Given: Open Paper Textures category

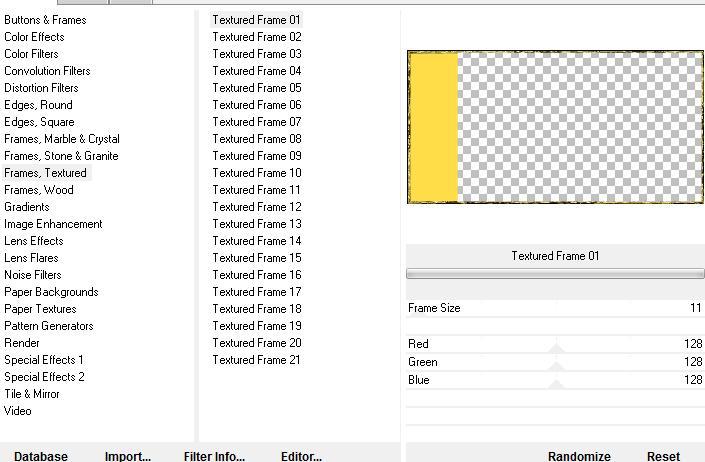Looking at the screenshot, I should [x=40, y=309].
